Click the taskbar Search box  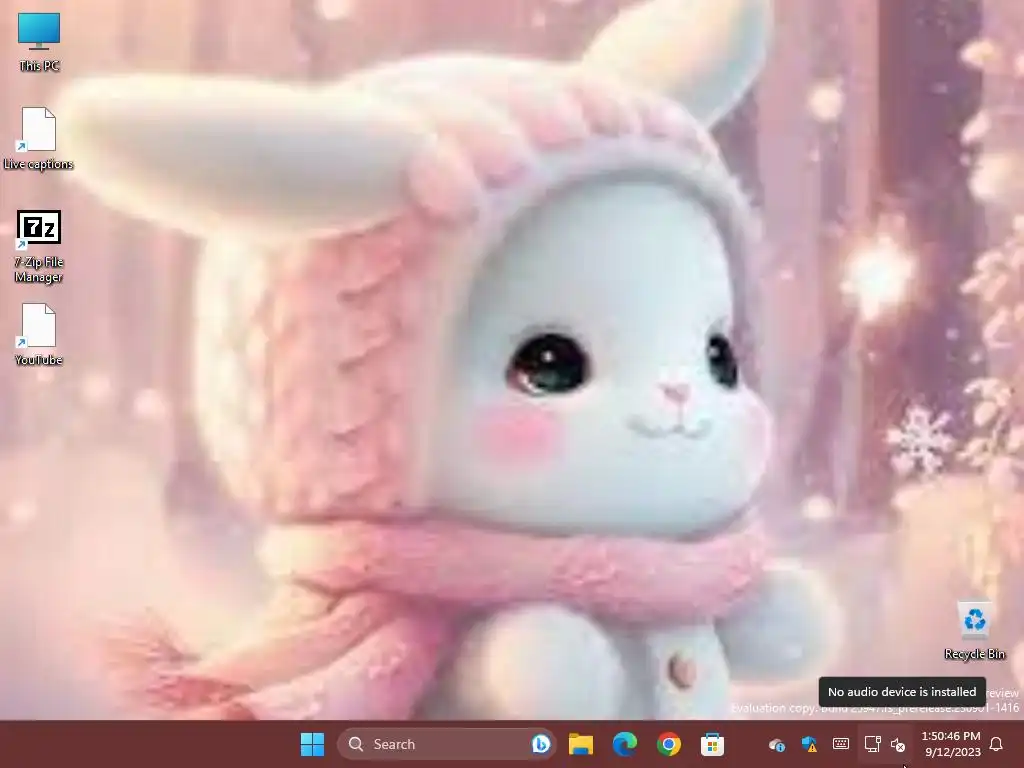[447, 744]
